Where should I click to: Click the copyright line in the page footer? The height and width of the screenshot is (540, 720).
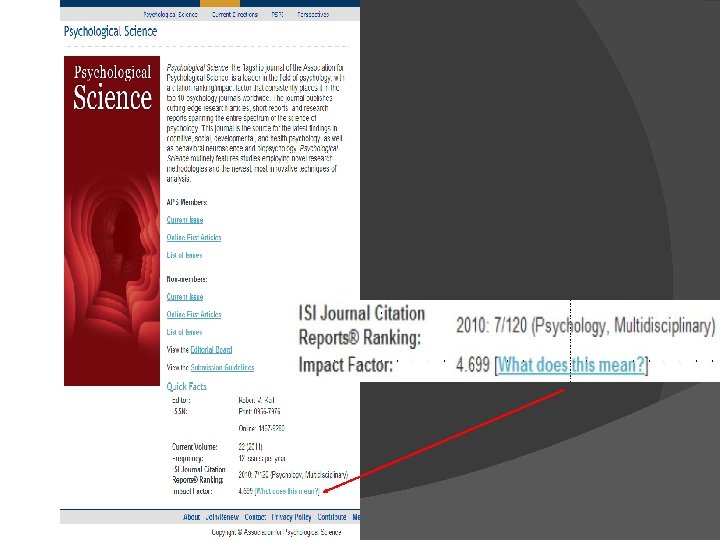tap(276, 532)
